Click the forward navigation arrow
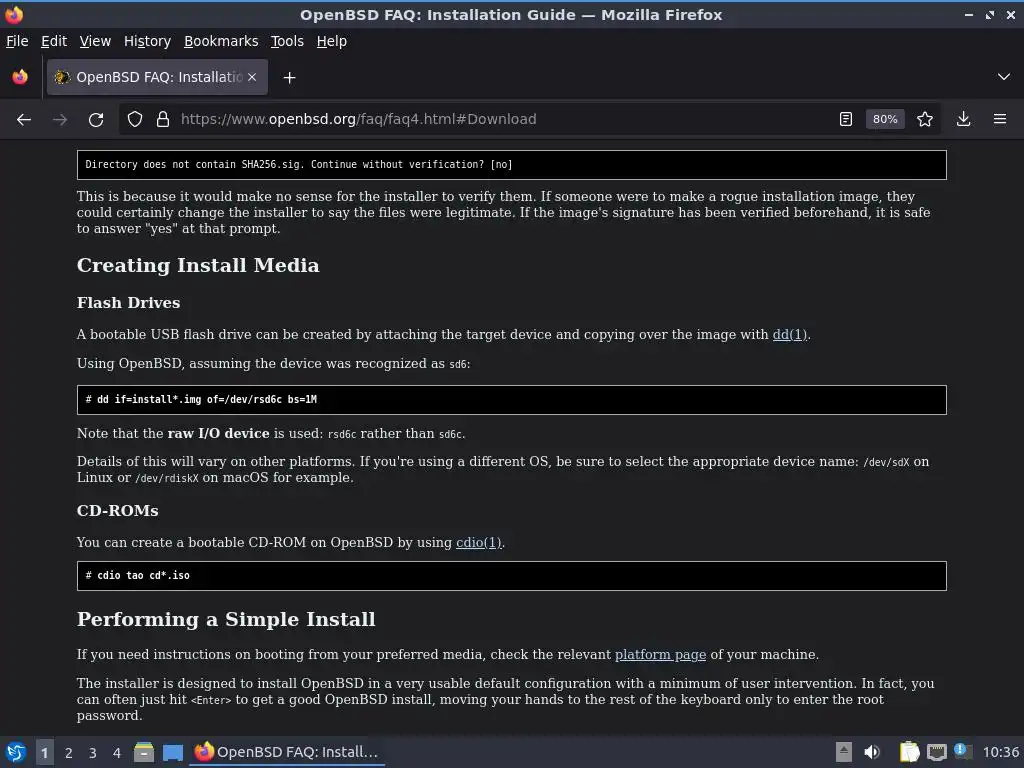 click(60, 120)
